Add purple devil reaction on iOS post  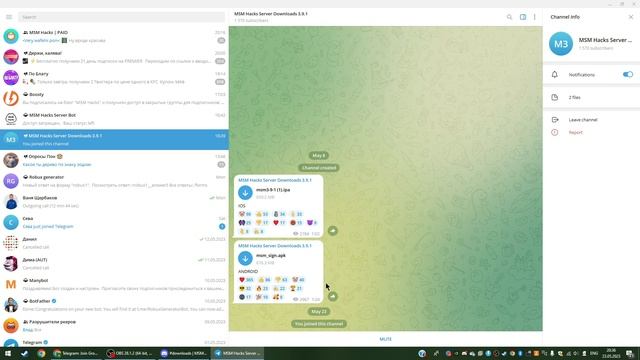(311, 222)
